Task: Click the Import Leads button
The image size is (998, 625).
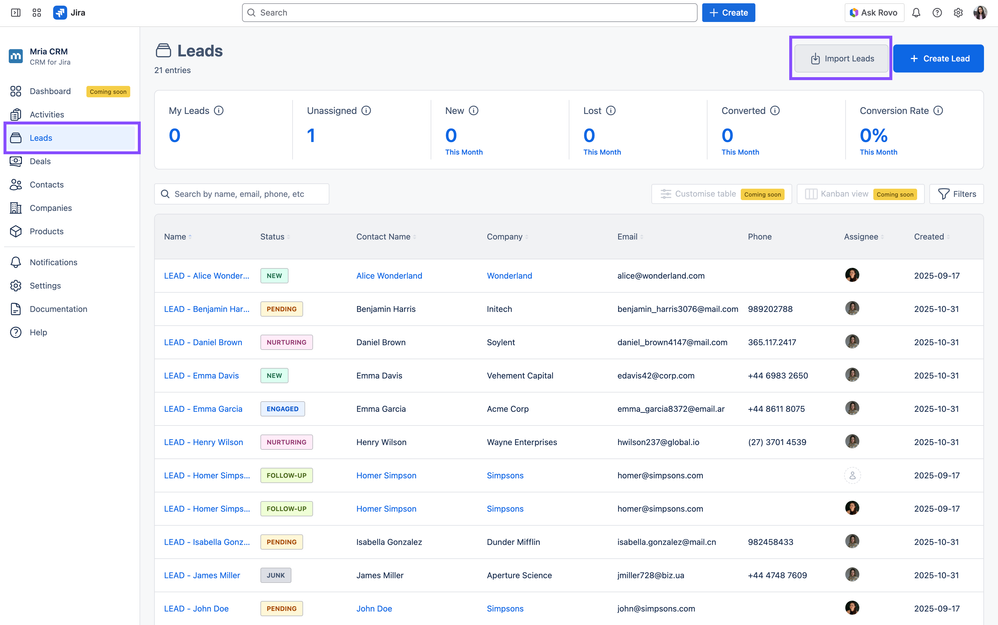Action: click(841, 58)
